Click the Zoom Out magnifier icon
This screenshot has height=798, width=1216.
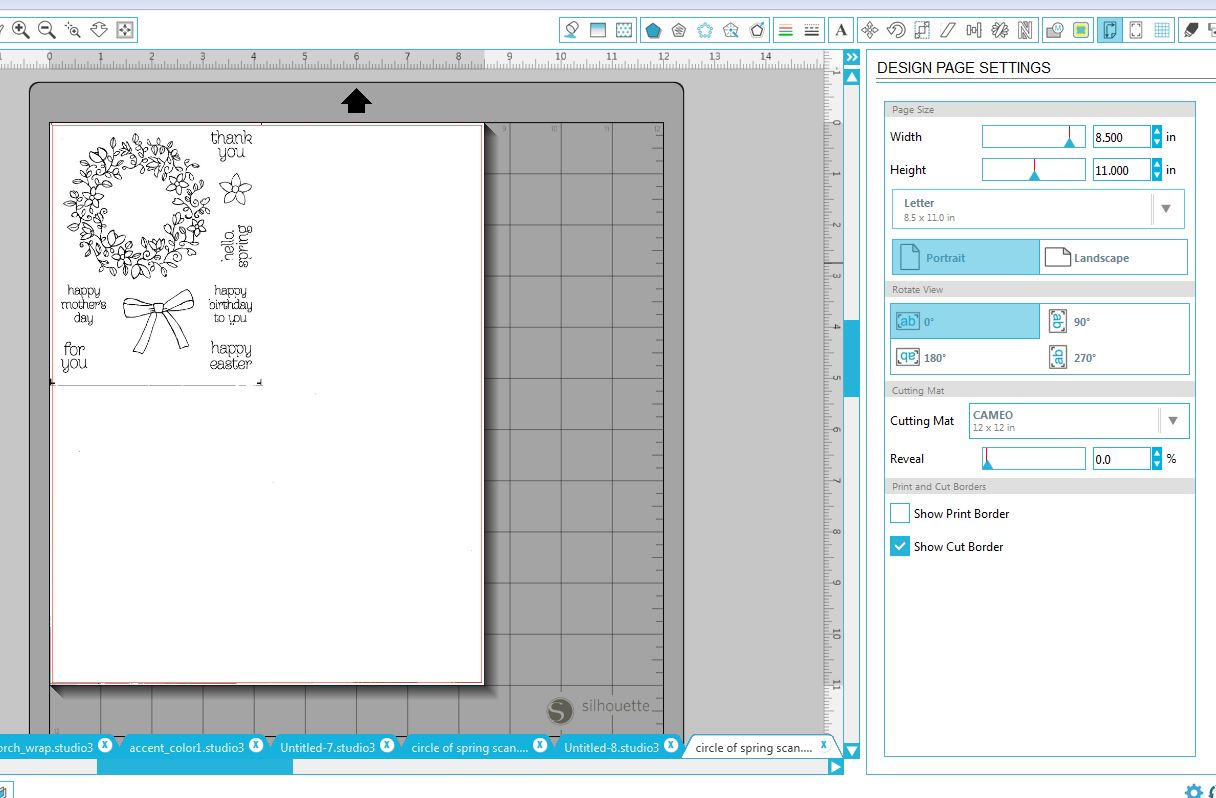pos(46,30)
